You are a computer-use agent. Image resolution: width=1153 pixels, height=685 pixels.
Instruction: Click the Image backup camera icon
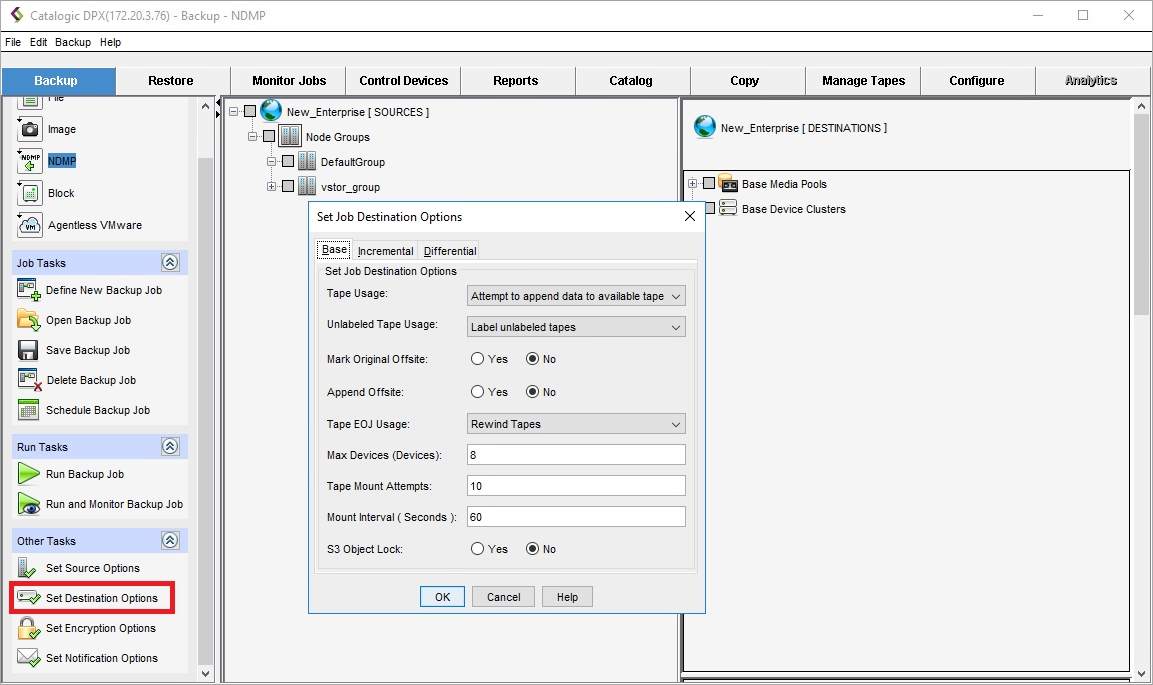click(30, 129)
